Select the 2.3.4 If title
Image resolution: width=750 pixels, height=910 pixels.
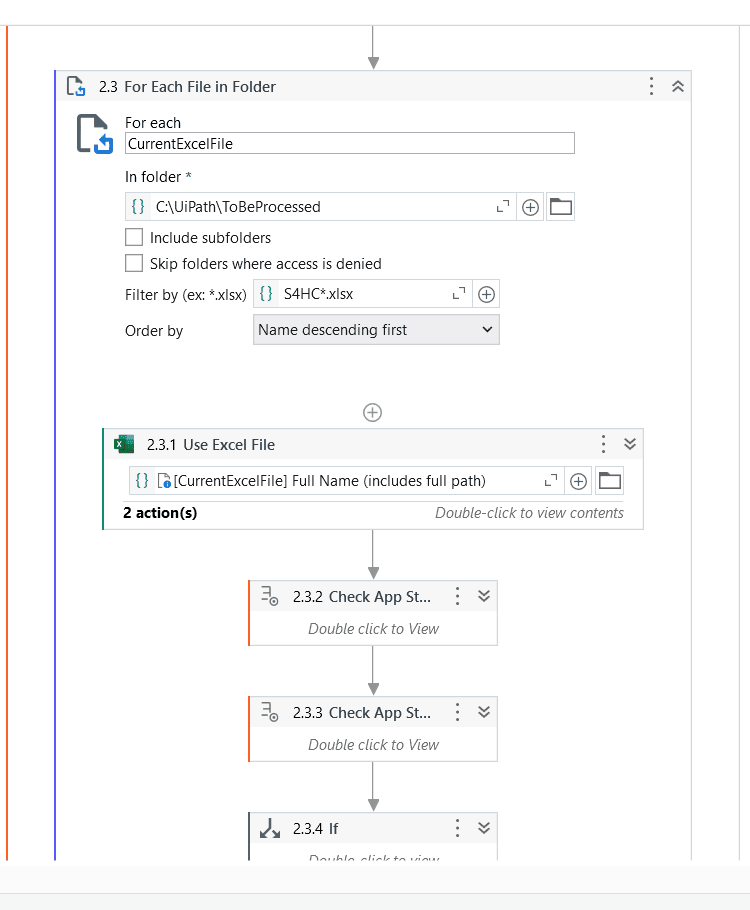tap(315, 829)
